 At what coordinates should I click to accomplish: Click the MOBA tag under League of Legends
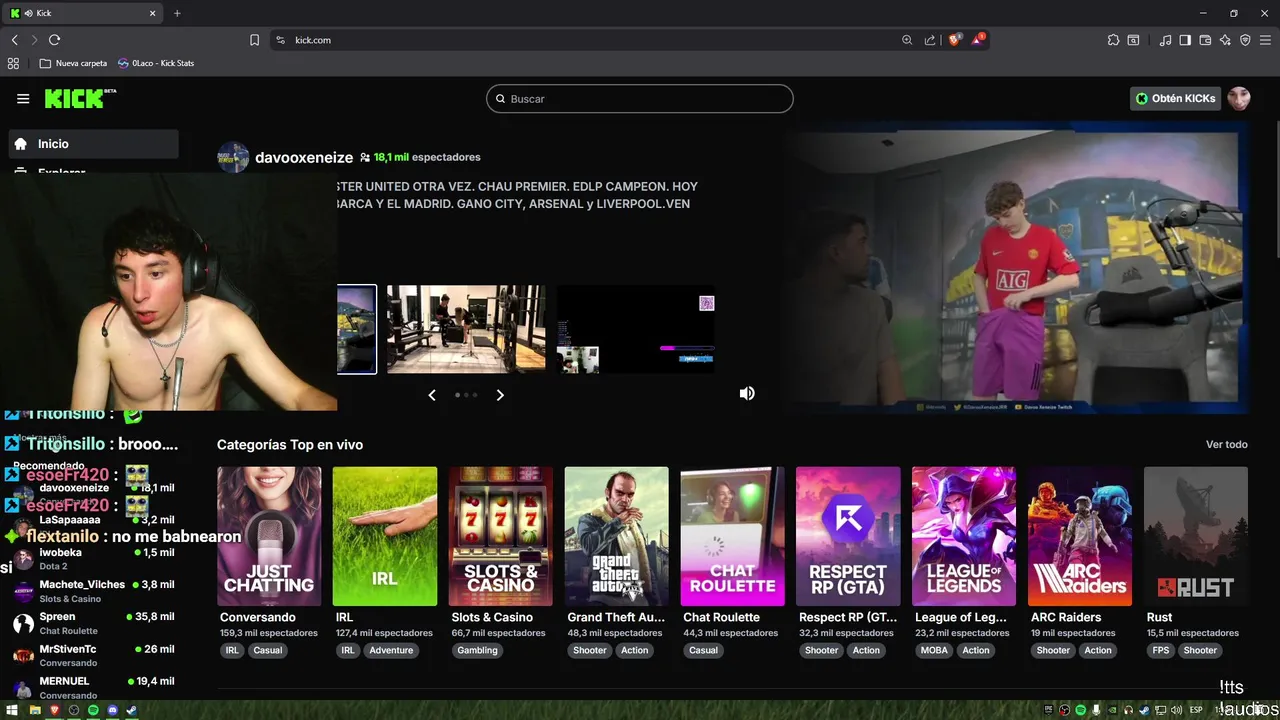tap(934, 650)
